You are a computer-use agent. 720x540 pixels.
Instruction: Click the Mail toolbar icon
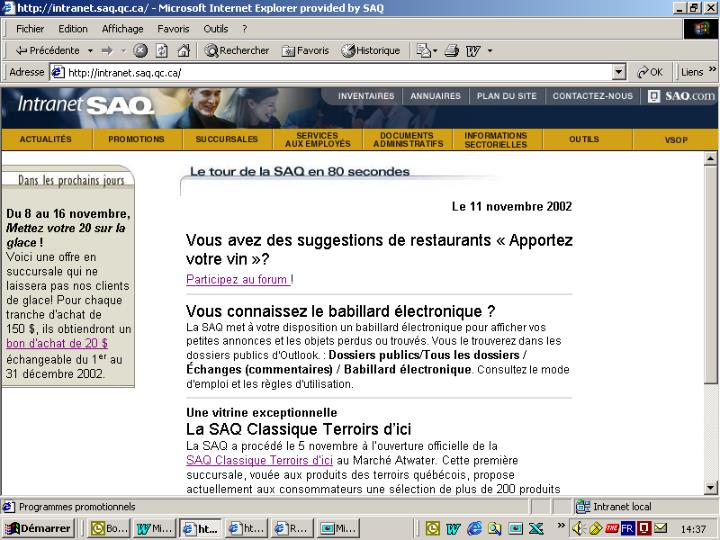coord(422,51)
